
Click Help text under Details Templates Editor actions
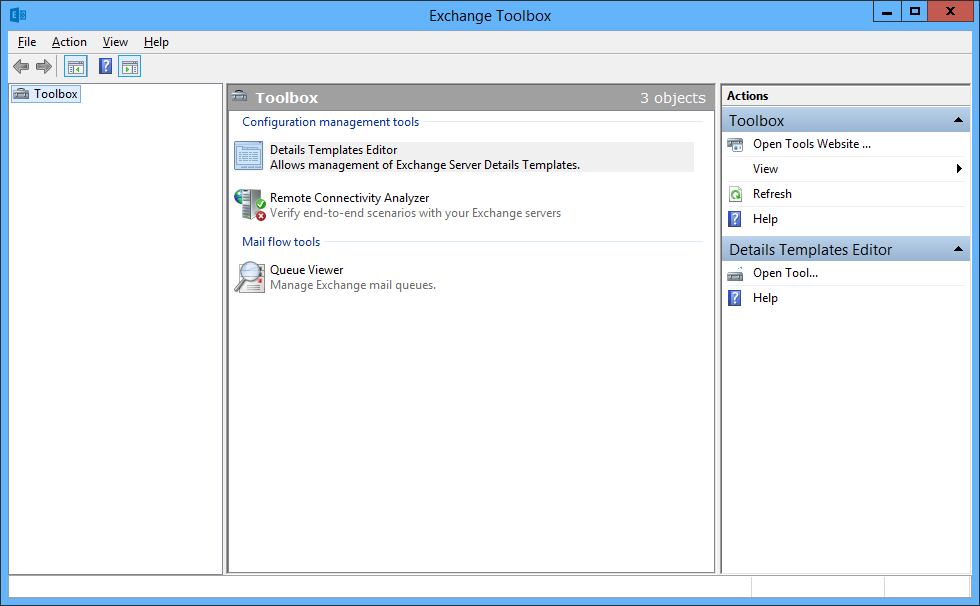(765, 298)
